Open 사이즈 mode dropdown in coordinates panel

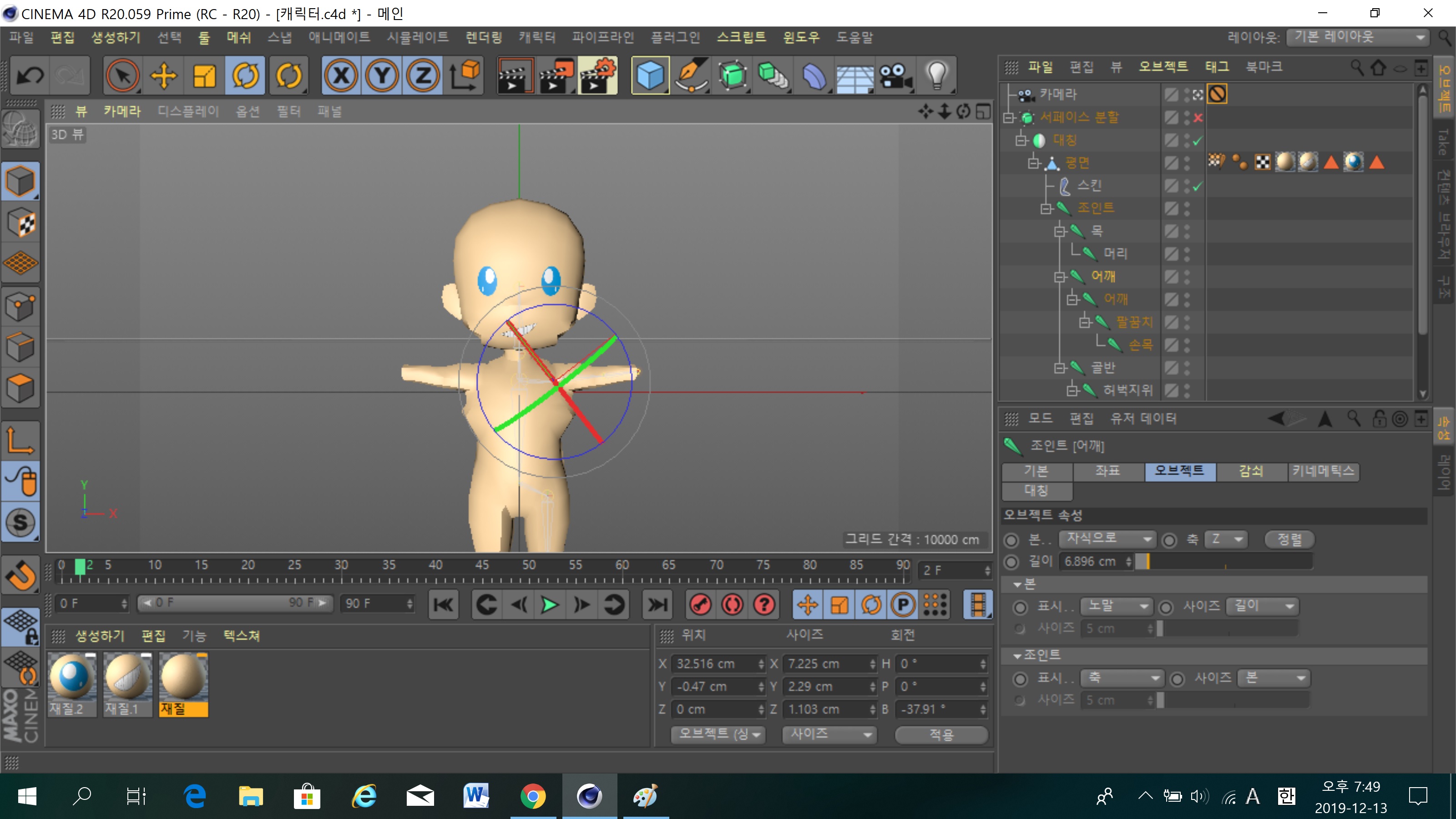[x=829, y=734]
